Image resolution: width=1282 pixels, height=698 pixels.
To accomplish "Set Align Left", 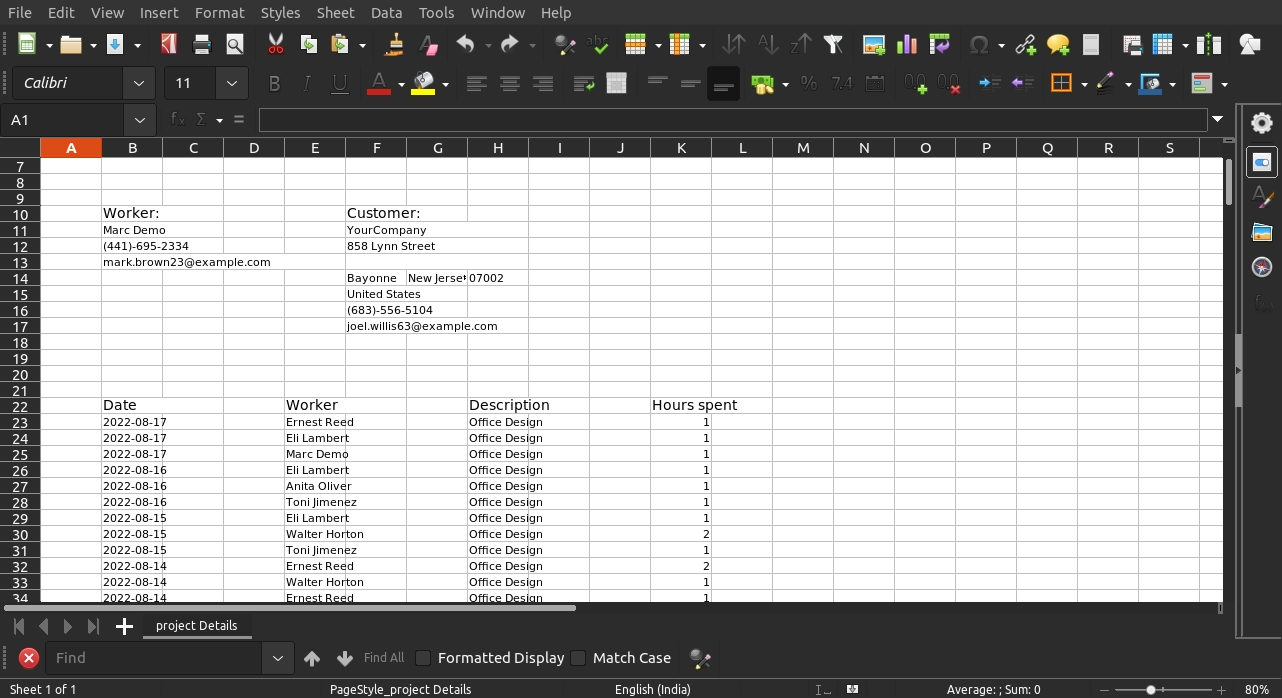I will click(477, 84).
